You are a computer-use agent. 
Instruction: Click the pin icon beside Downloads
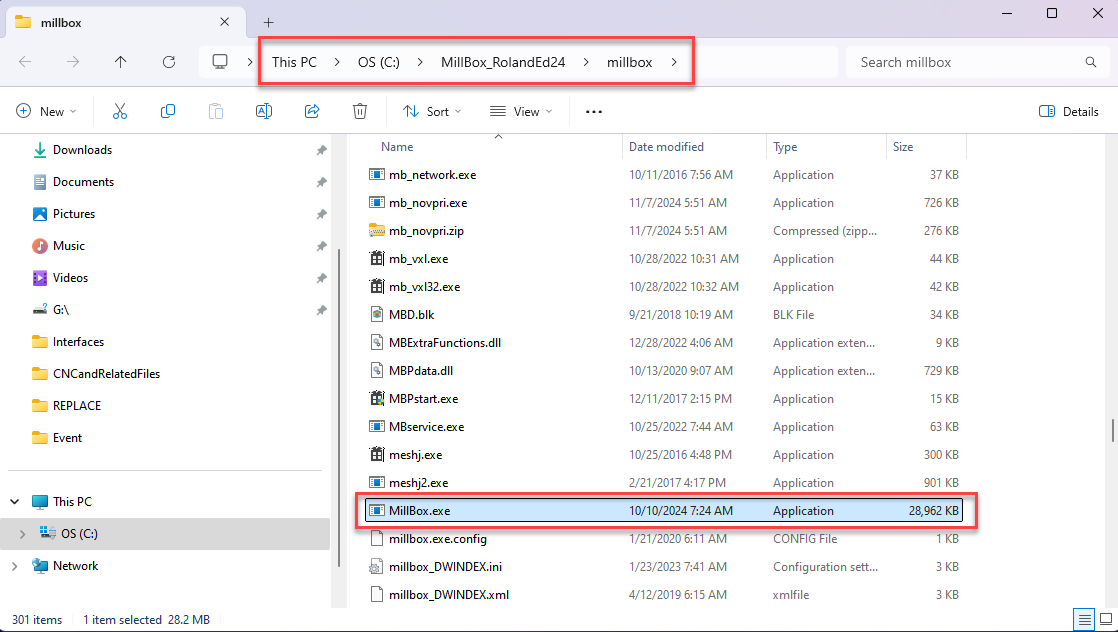[x=322, y=151]
